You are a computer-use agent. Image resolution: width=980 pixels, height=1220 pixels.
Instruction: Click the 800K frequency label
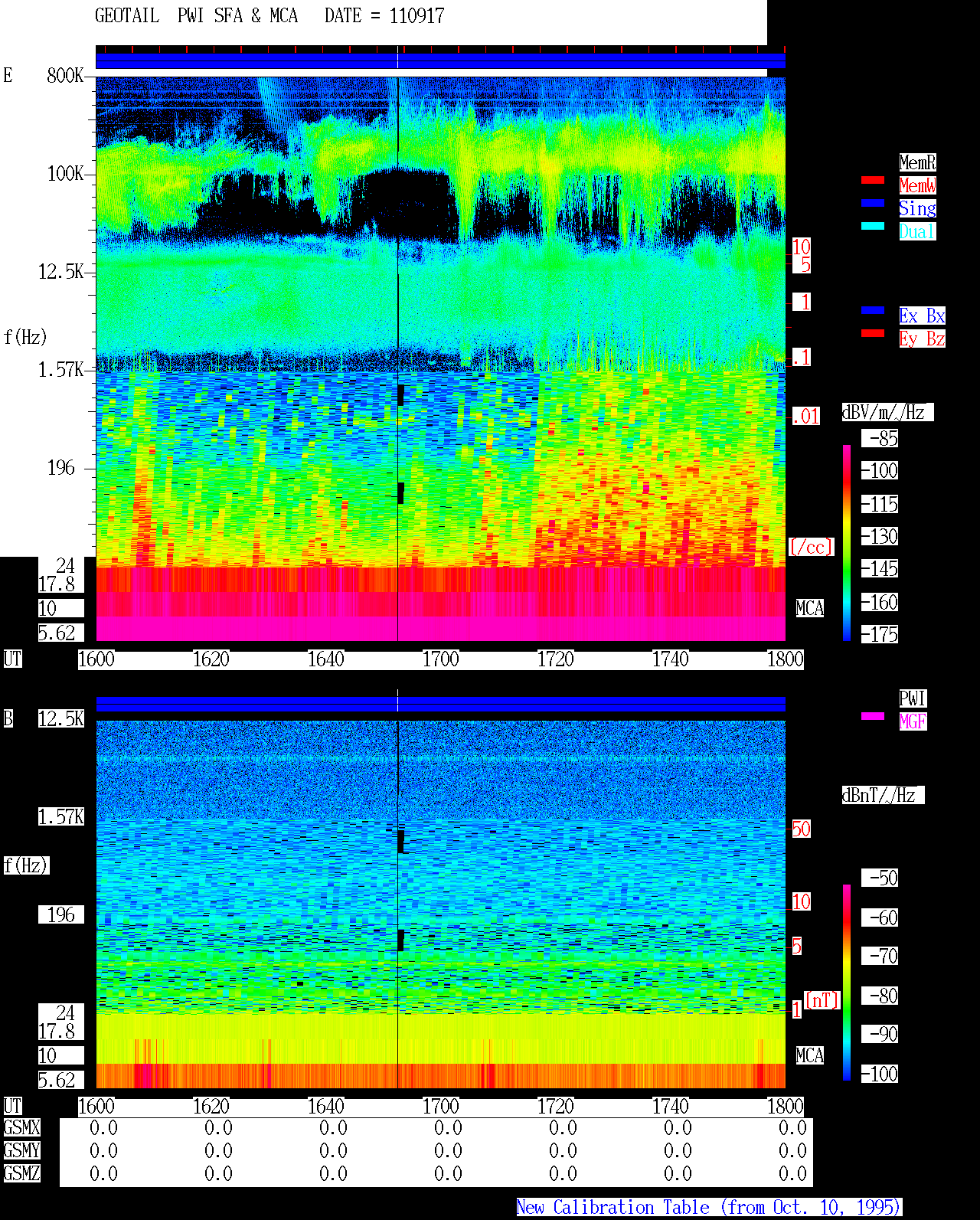tap(65, 76)
